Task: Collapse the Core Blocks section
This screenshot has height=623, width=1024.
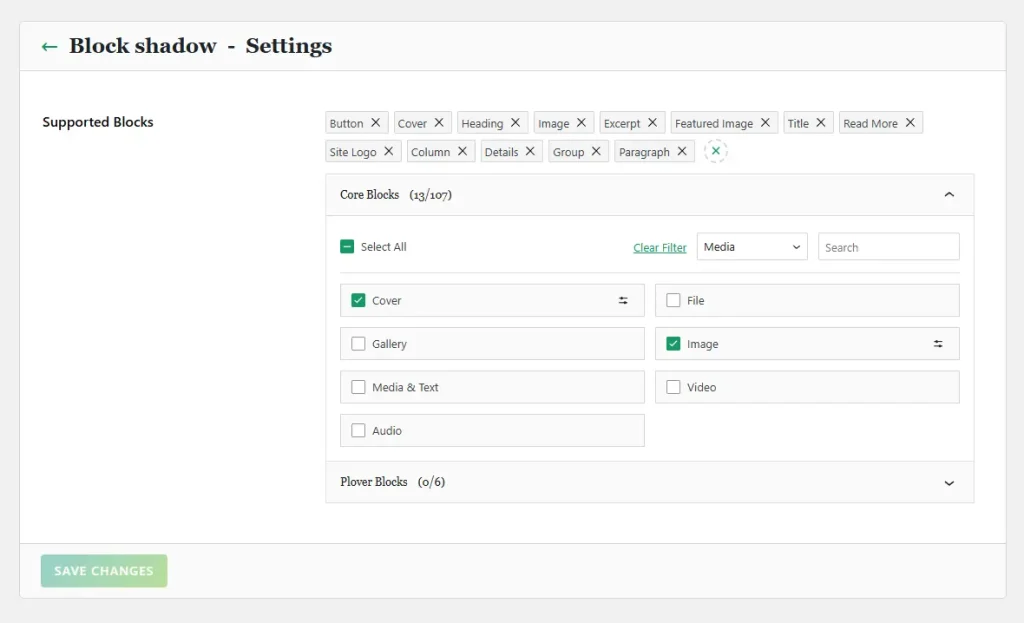Action: 949,195
